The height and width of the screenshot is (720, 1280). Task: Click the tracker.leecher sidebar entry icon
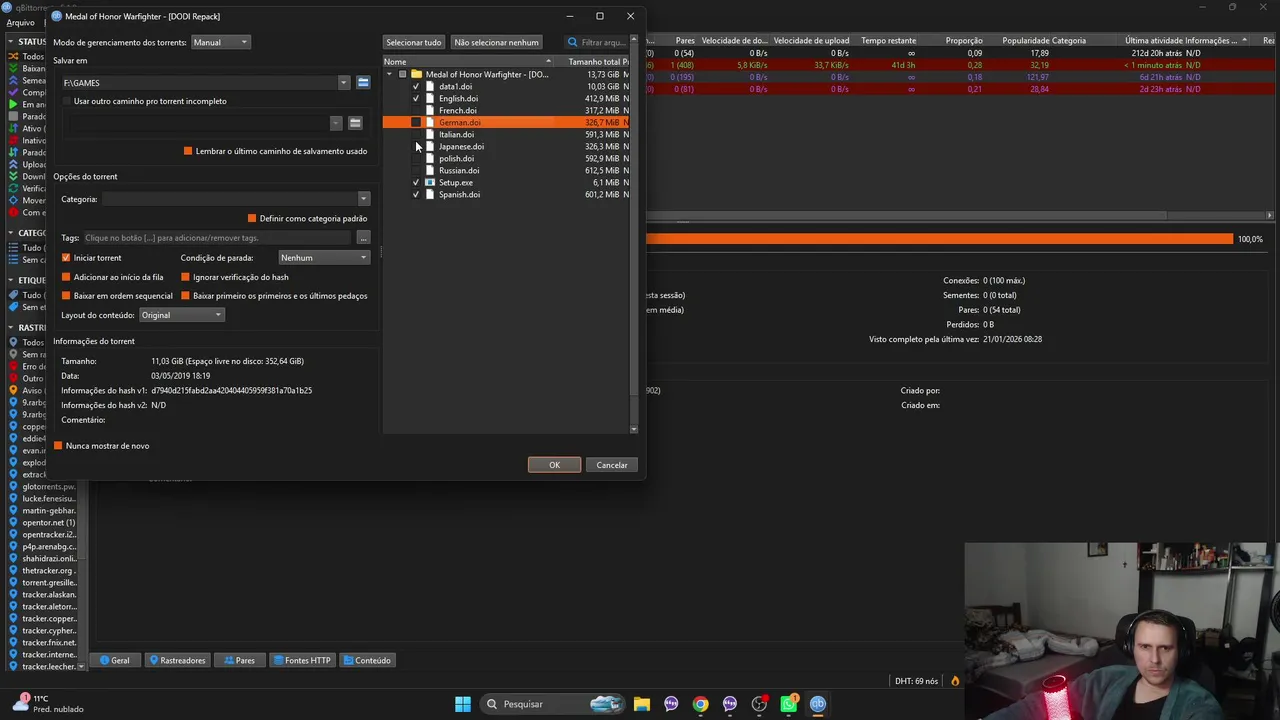[13, 666]
